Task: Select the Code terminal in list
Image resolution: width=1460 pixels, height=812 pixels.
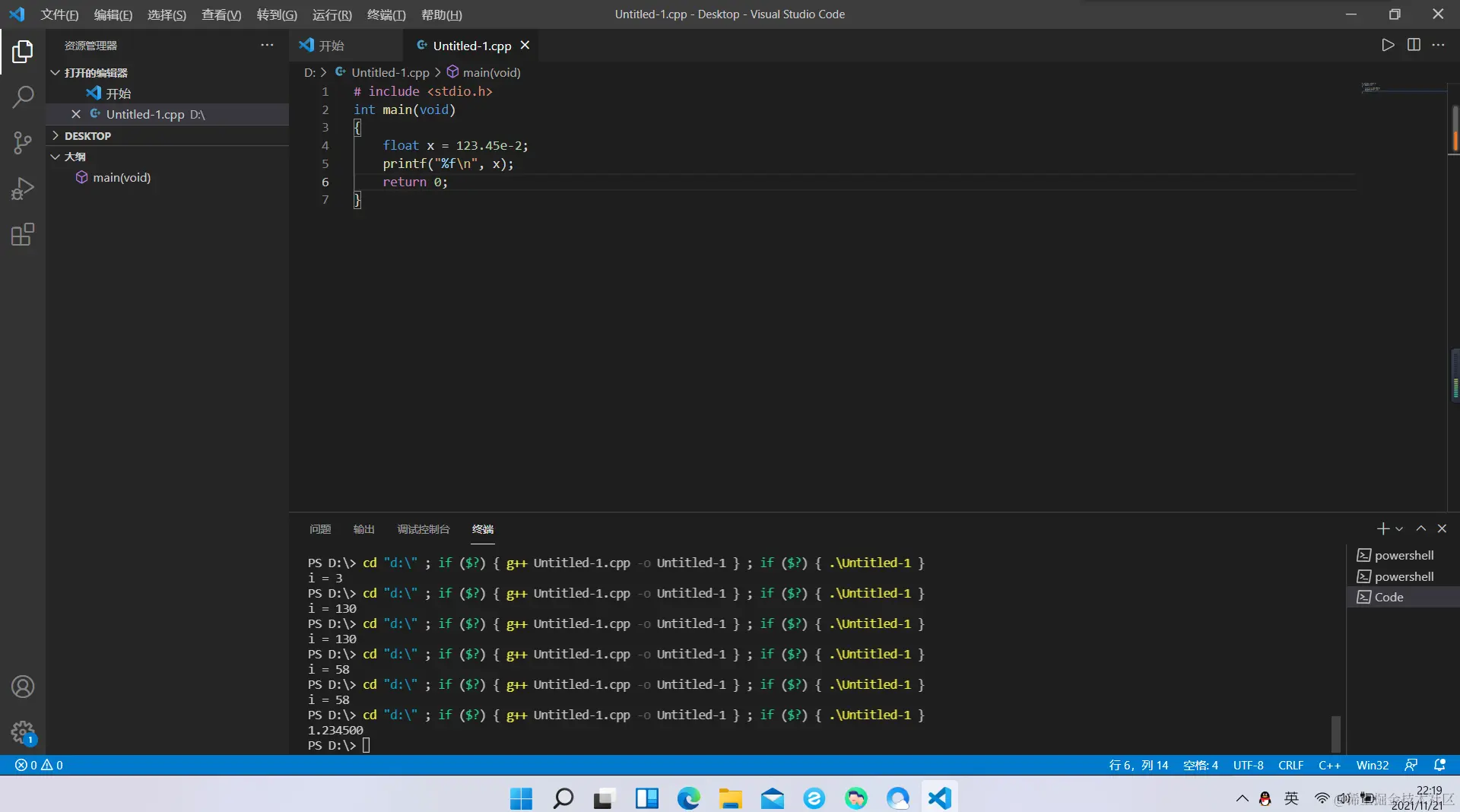Action: click(1404, 597)
